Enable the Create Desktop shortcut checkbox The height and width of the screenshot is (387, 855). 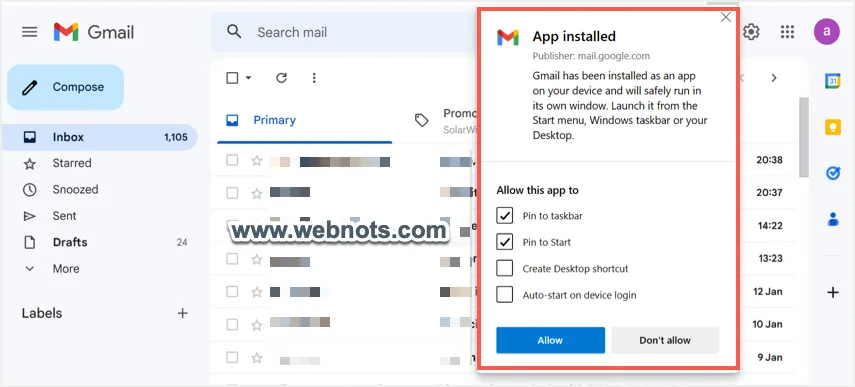[505, 269]
